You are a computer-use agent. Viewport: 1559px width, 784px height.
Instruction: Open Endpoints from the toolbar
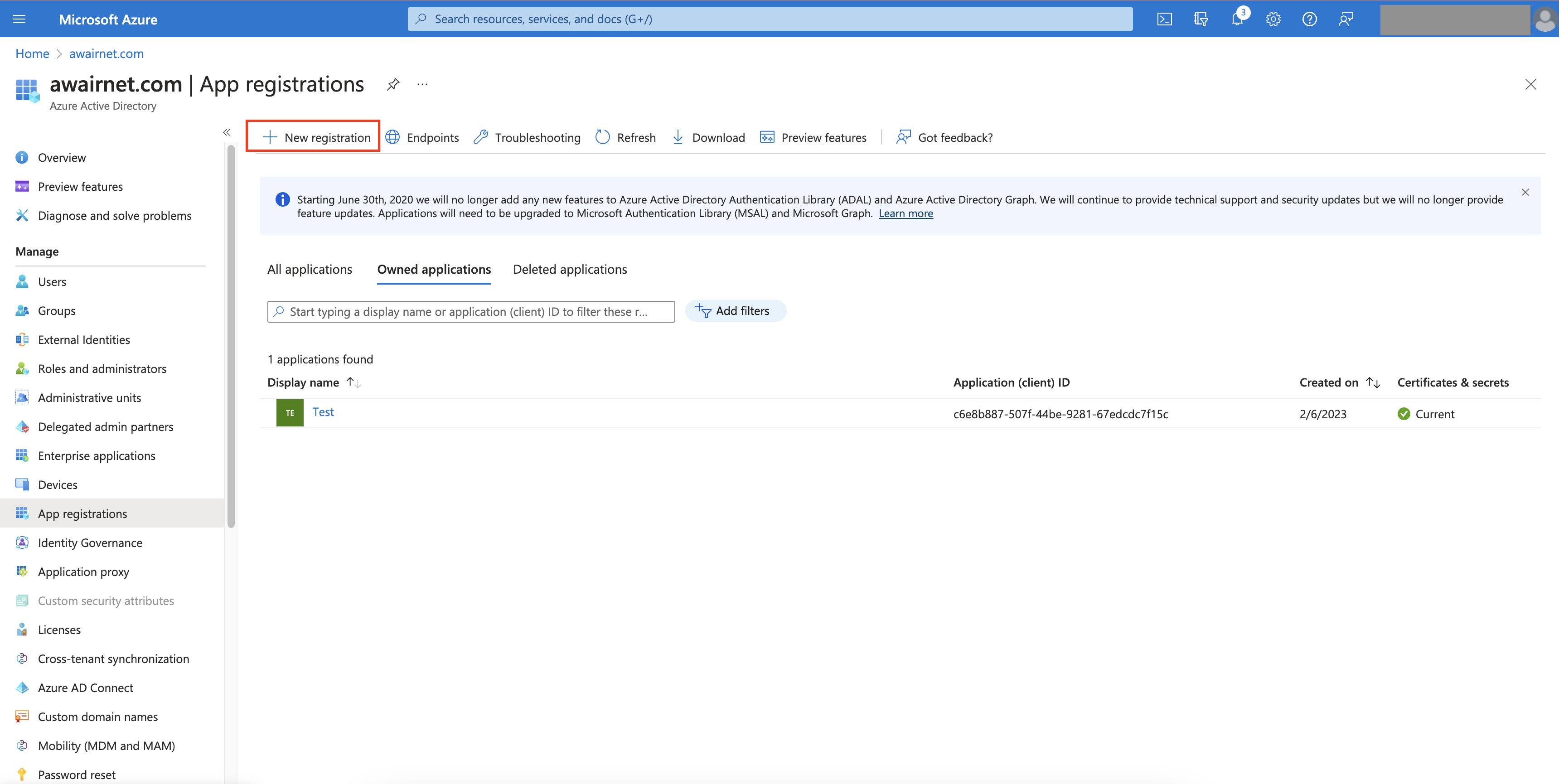click(422, 137)
